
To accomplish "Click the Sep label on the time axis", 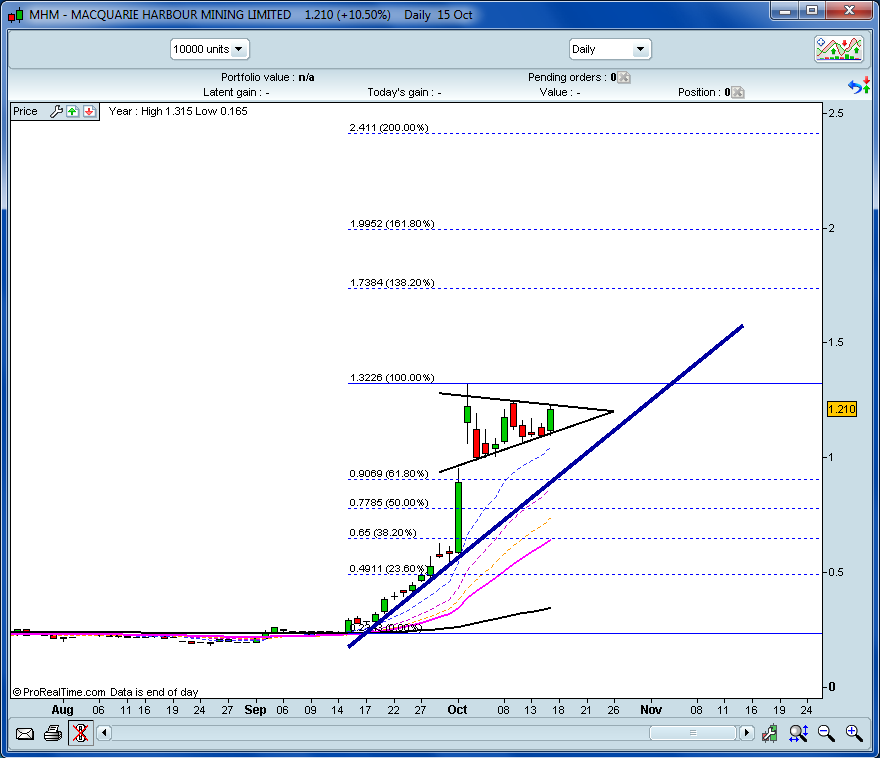I will [x=255, y=710].
